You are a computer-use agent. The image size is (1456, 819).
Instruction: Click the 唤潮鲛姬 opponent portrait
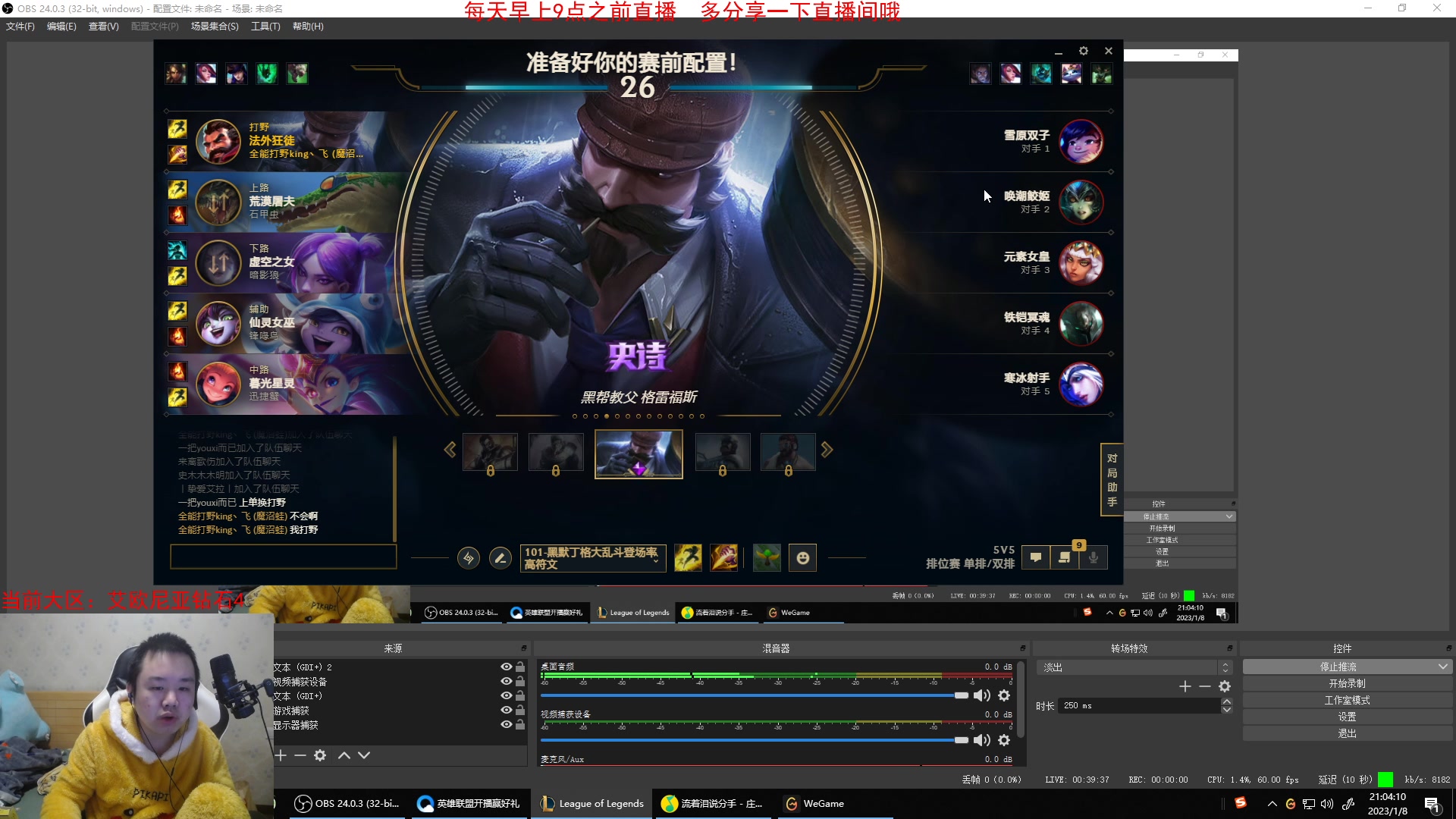click(x=1081, y=202)
